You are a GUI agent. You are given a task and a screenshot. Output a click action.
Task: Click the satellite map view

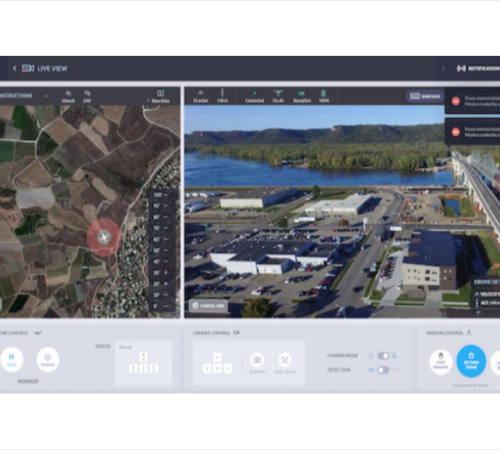(90, 212)
